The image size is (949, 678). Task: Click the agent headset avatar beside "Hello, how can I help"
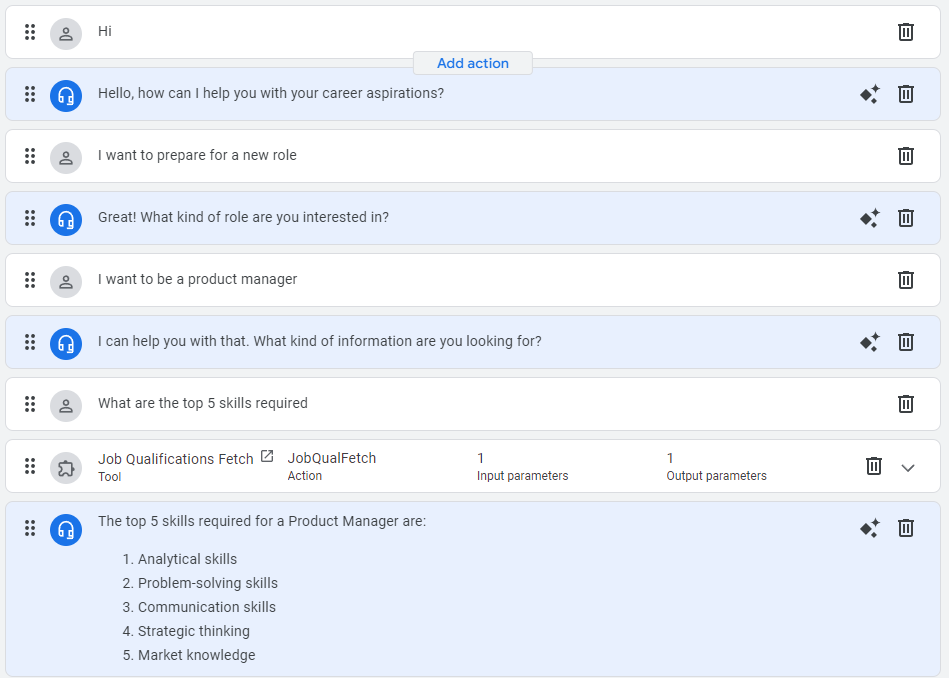[x=66, y=94]
